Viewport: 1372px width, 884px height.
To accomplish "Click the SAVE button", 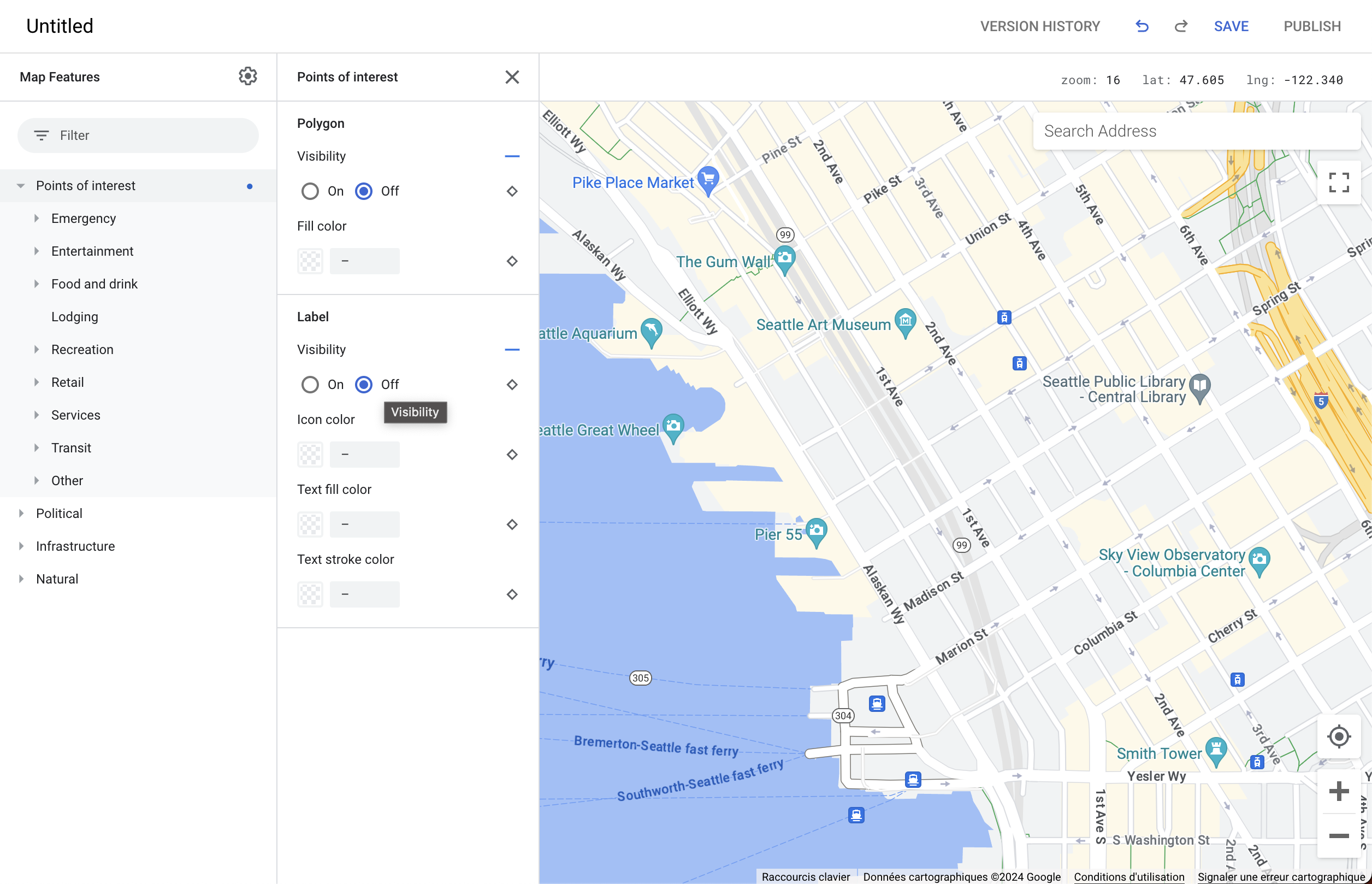I will pos(1231,26).
